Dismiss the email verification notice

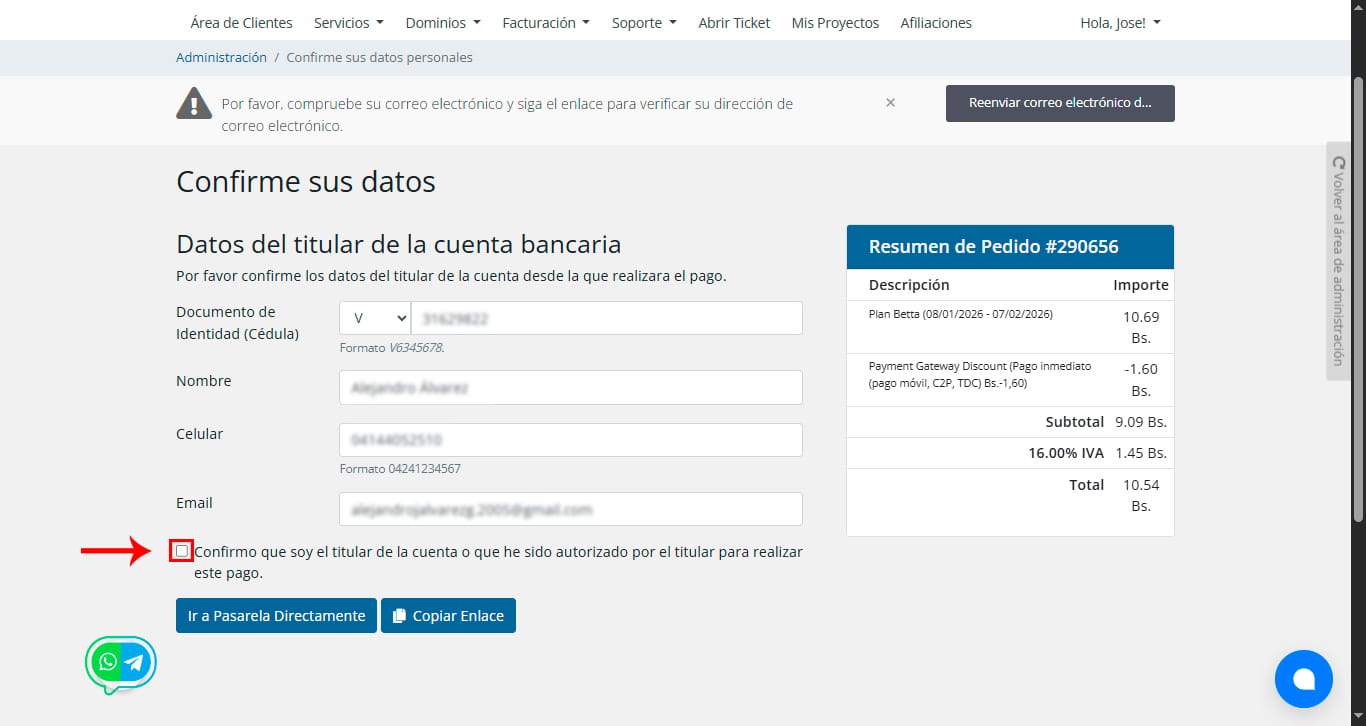coord(890,102)
